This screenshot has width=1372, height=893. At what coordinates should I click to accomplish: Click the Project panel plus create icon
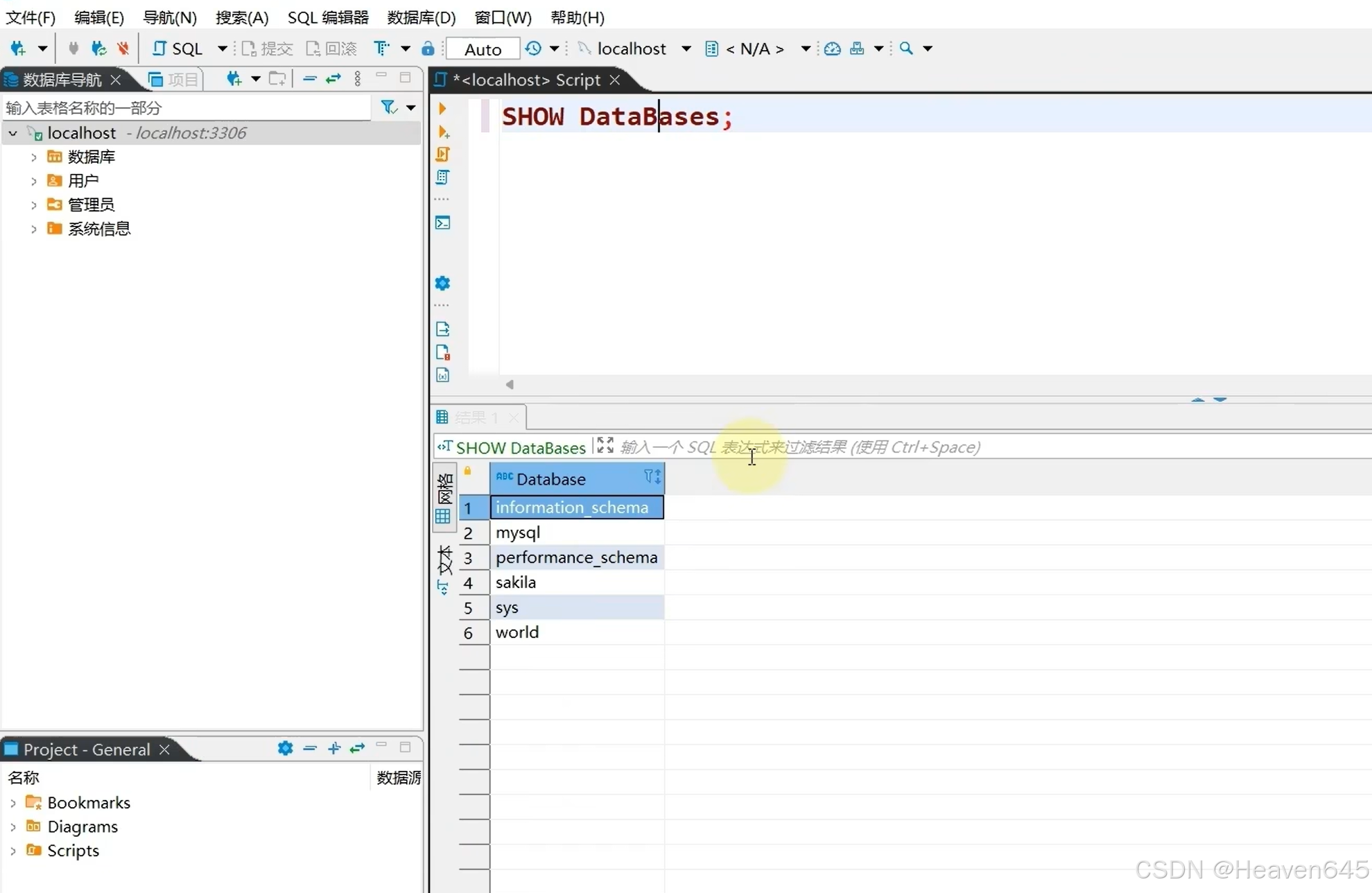pyautogui.click(x=333, y=749)
